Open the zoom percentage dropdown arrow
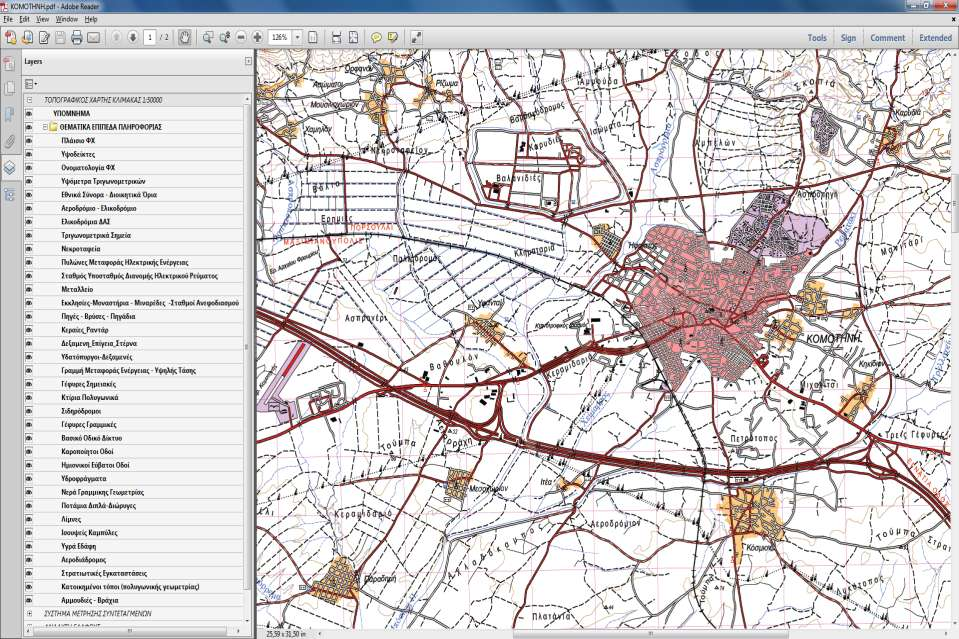This screenshot has height=639, width=959. [298, 38]
